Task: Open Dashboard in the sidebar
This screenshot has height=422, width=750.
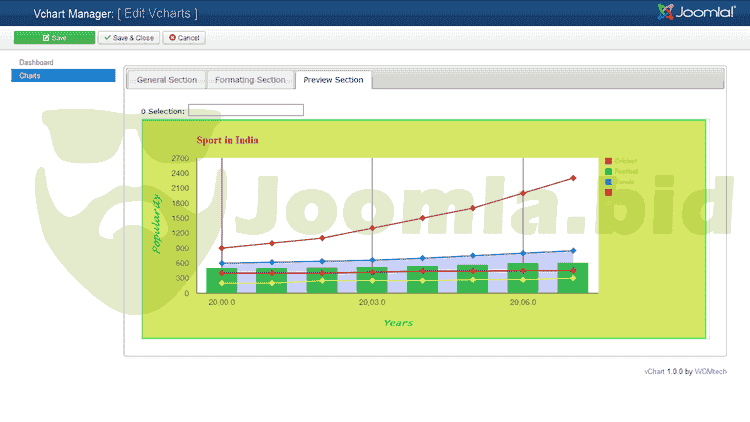Action: click(37, 63)
